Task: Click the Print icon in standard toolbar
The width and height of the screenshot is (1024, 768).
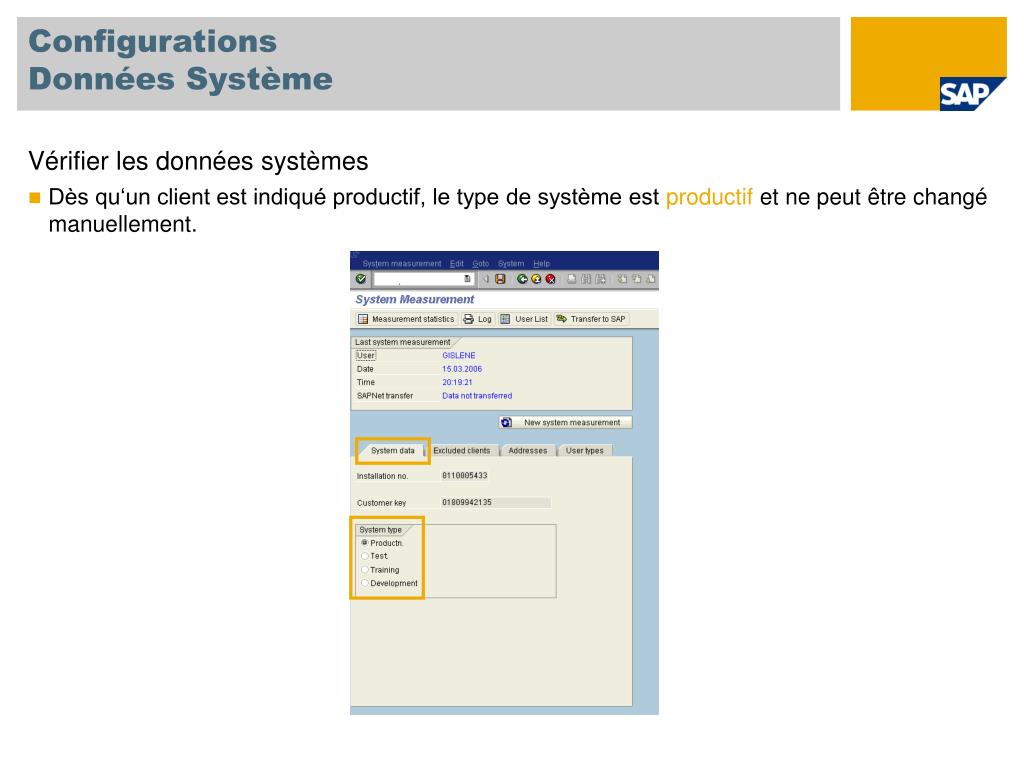Action: pos(571,279)
